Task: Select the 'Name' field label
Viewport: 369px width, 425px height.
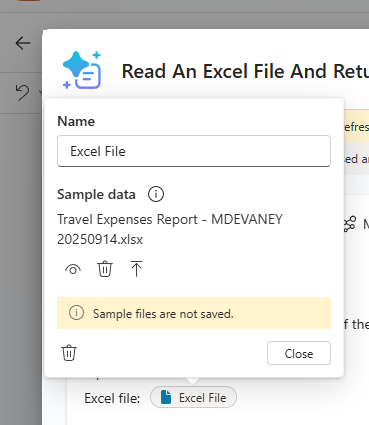Action: [x=76, y=121]
